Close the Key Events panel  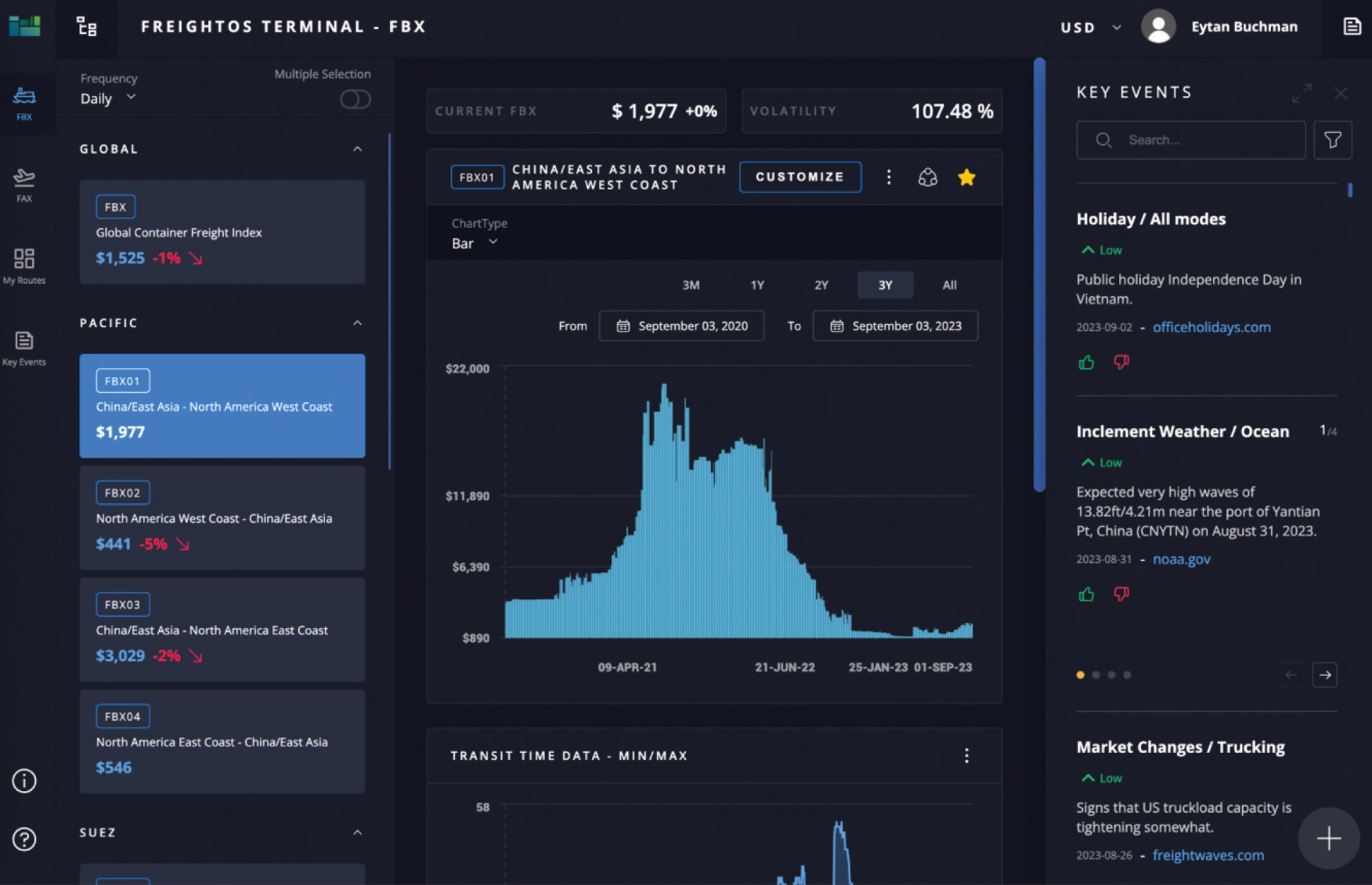(x=1341, y=93)
